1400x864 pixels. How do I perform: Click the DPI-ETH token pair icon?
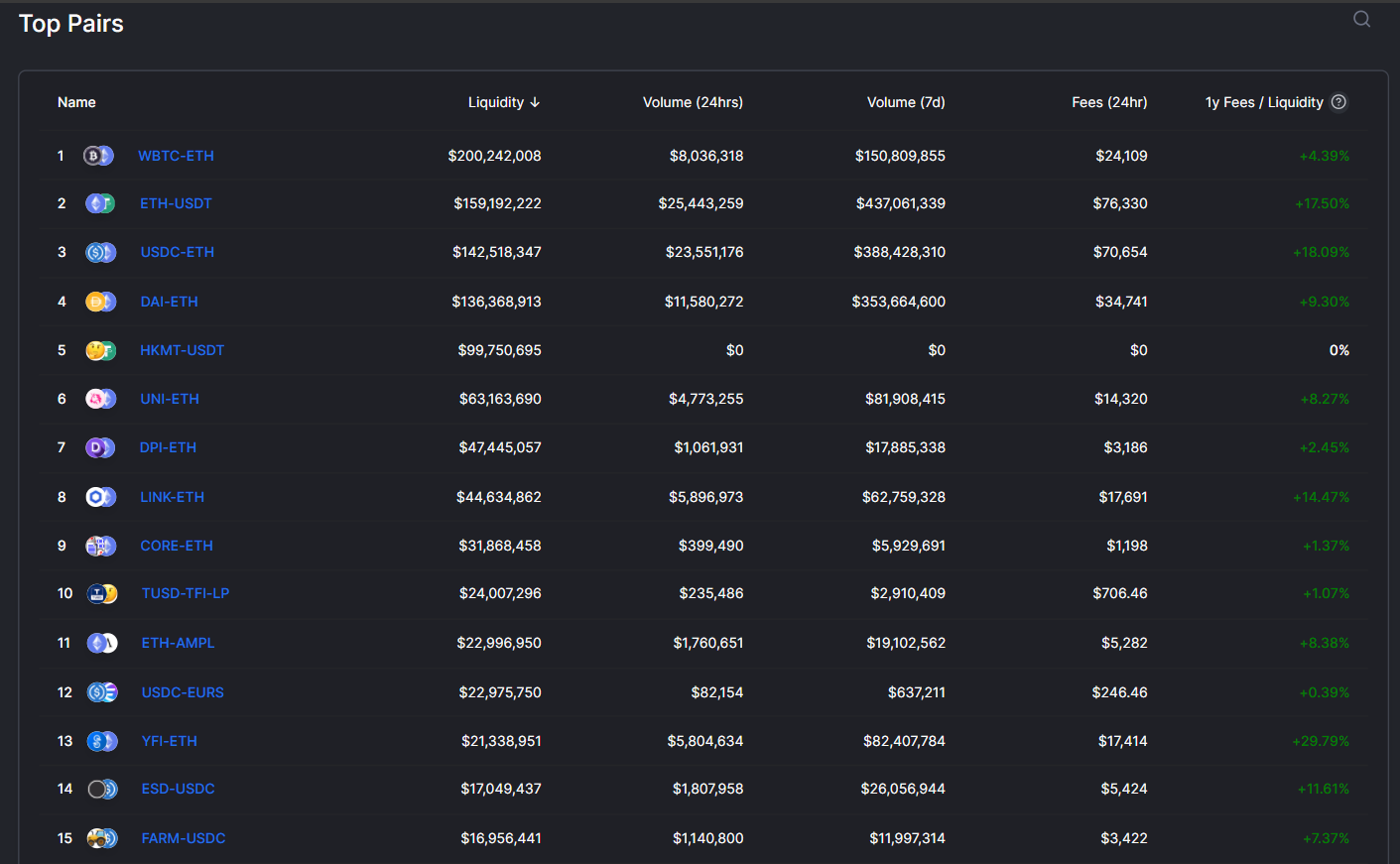(100, 447)
